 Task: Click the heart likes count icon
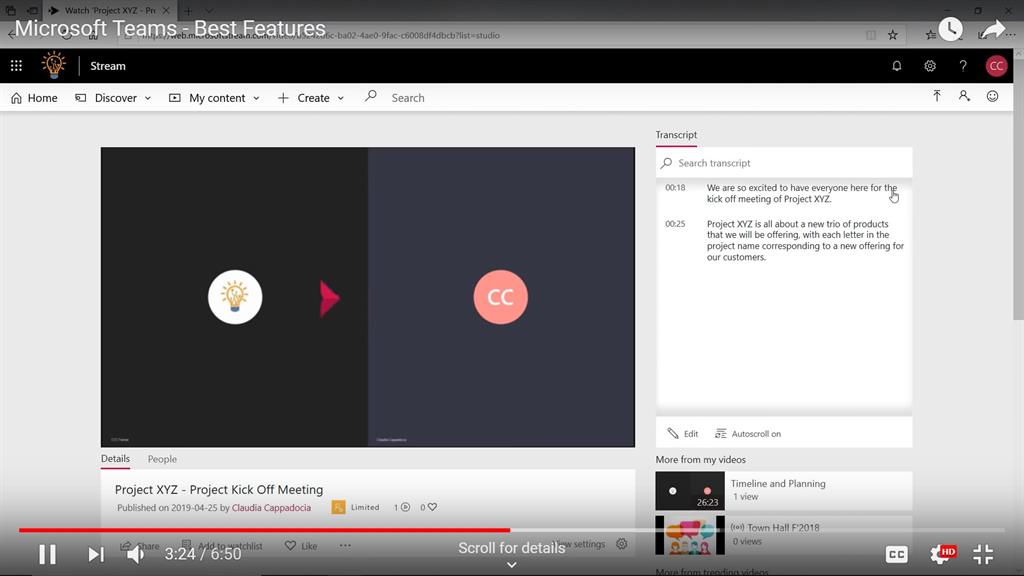click(432, 507)
